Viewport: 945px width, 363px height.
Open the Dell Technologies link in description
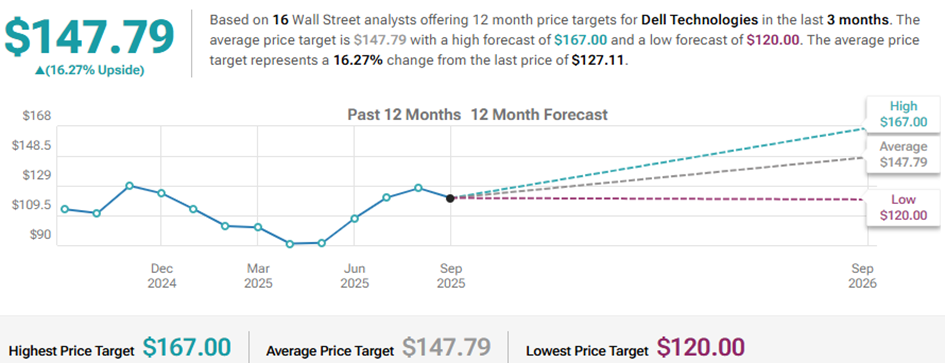(699, 20)
